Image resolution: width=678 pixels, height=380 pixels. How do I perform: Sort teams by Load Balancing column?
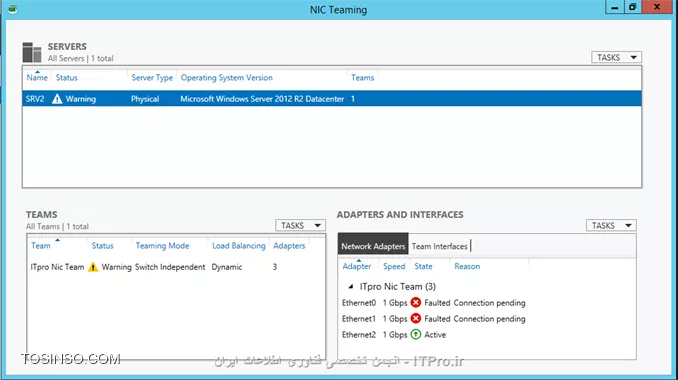pos(239,246)
